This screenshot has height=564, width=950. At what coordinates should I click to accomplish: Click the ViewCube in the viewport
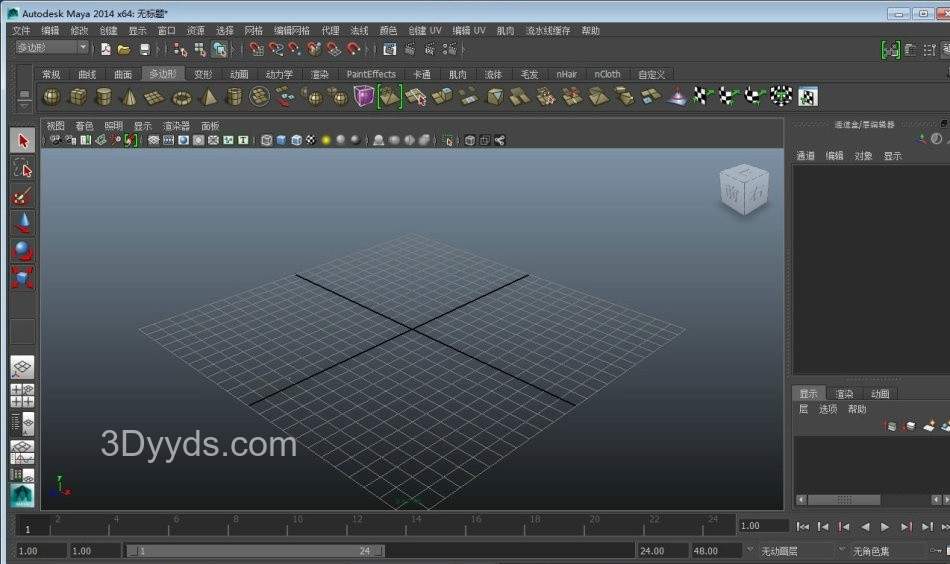pos(745,190)
